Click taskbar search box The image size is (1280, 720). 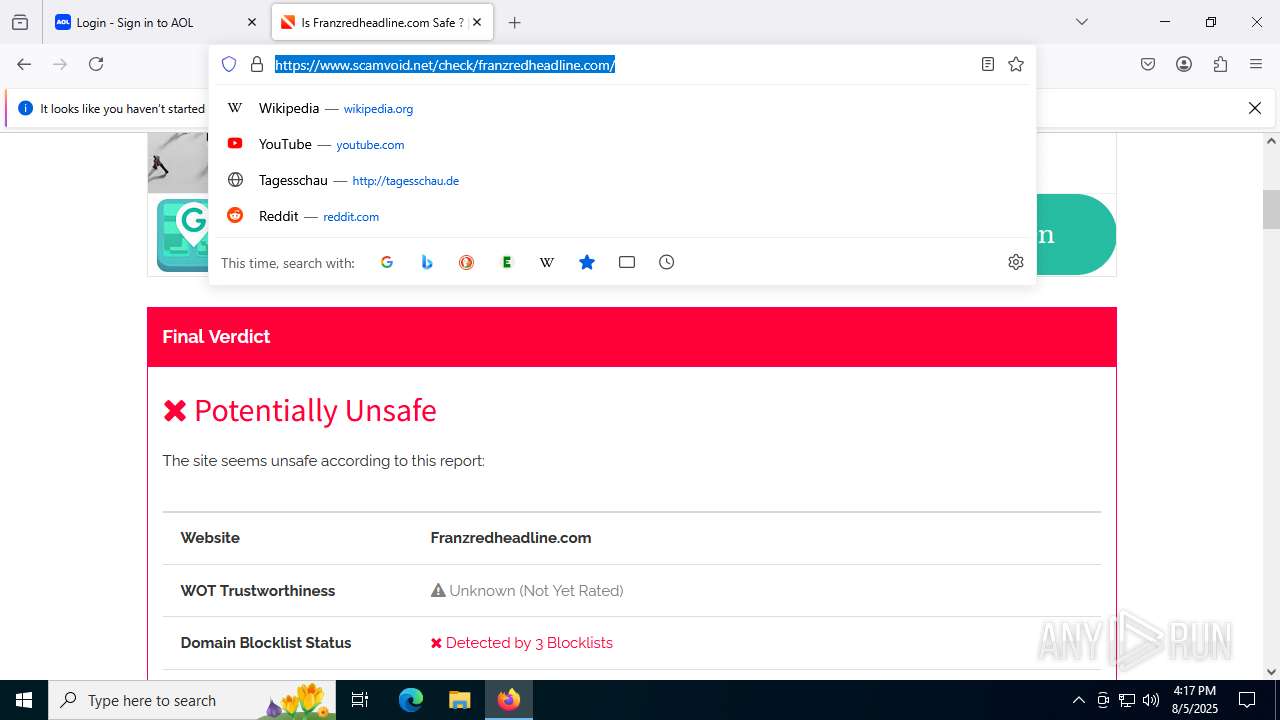click(x=193, y=700)
